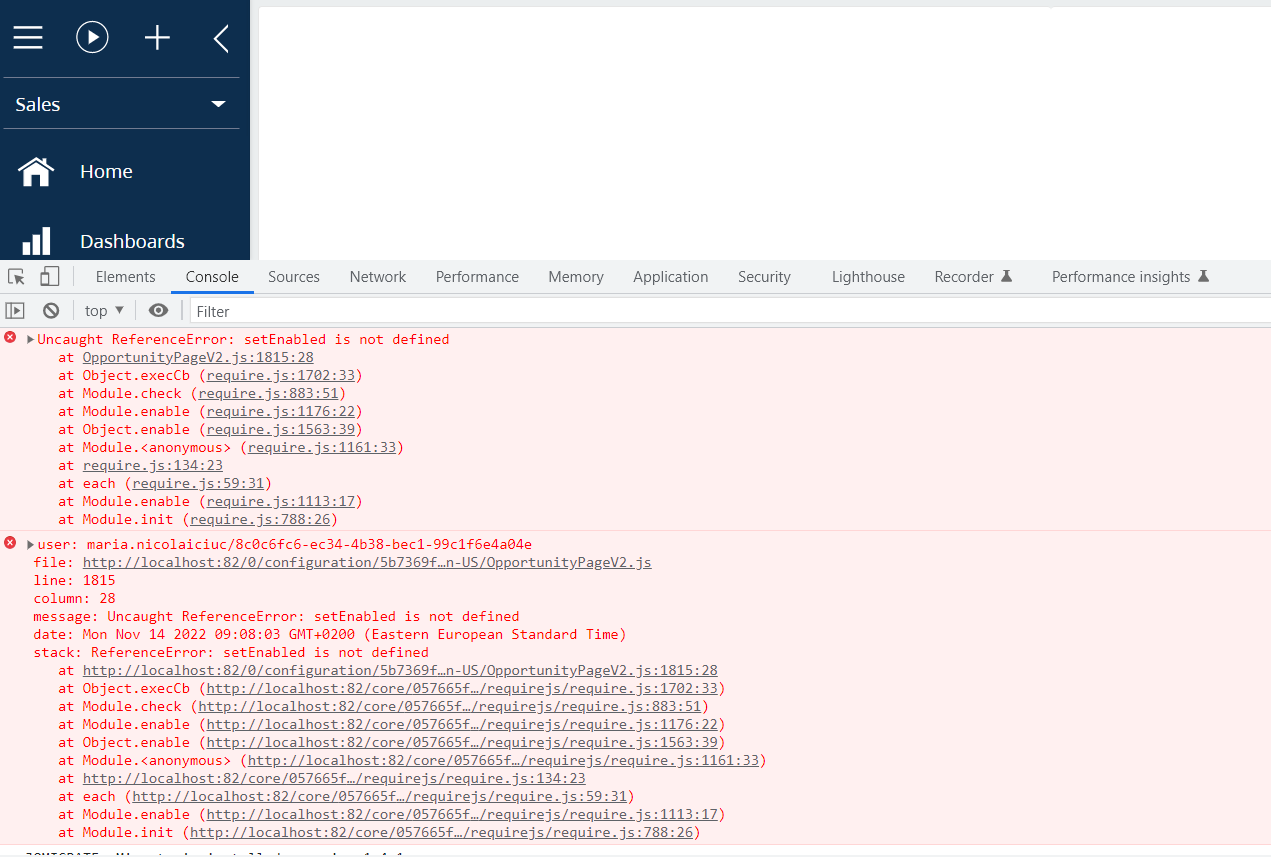This screenshot has height=857, width=1271.
Task: Click the plus quick-add icon
Action: [157, 38]
